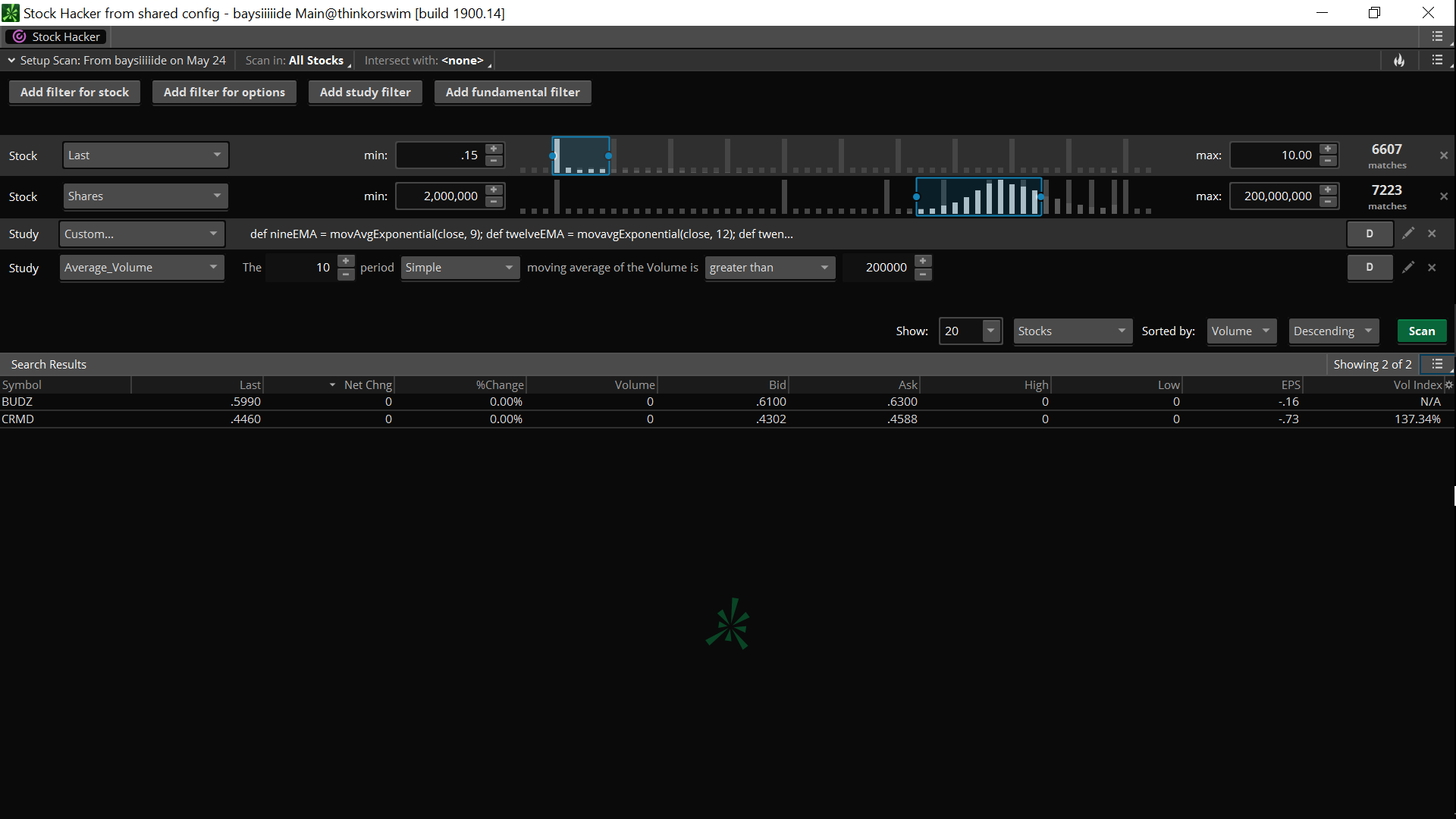Sort results by Last column

tap(197, 385)
